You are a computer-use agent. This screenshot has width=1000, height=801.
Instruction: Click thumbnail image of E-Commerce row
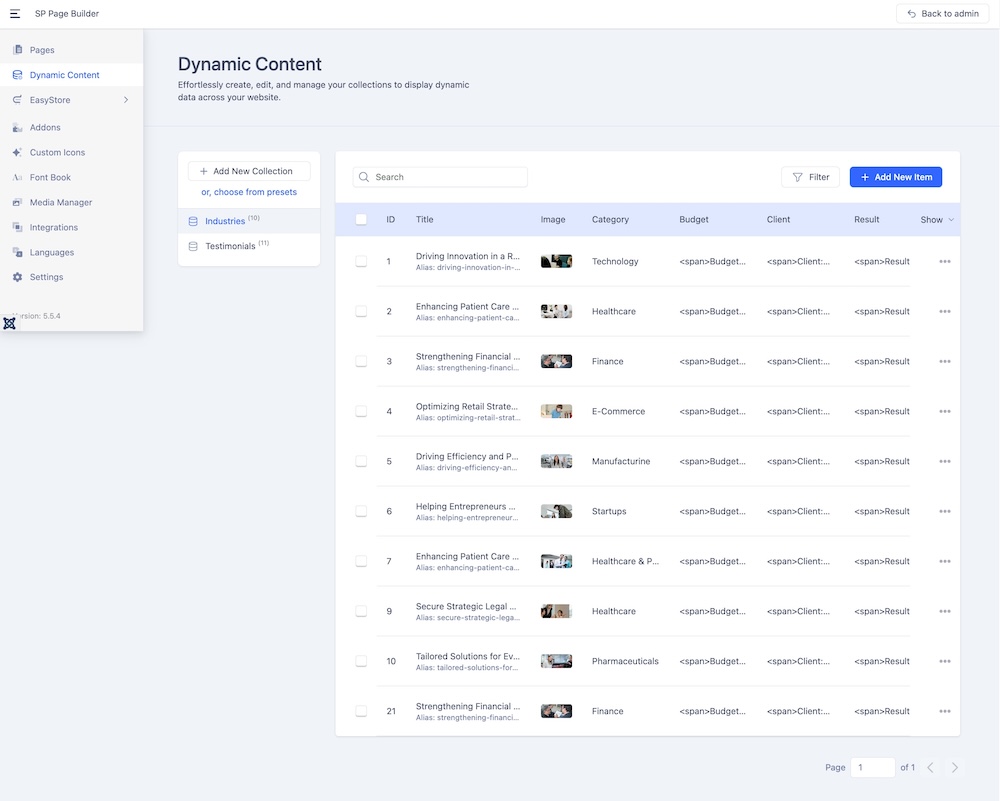click(x=556, y=412)
